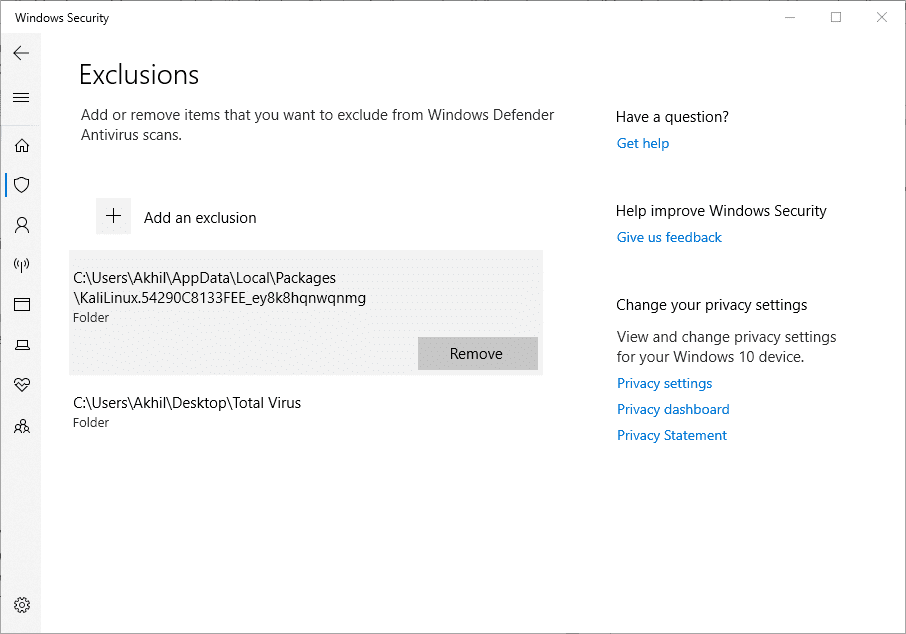
Task: Open Virus & threat protection shield
Action: (x=21, y=185)
